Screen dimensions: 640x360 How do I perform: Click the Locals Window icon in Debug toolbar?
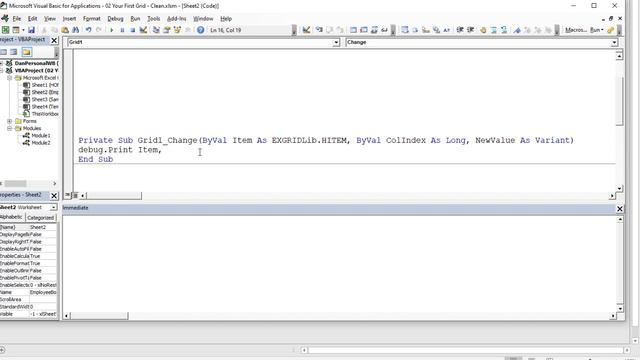[x=353, y=30]
